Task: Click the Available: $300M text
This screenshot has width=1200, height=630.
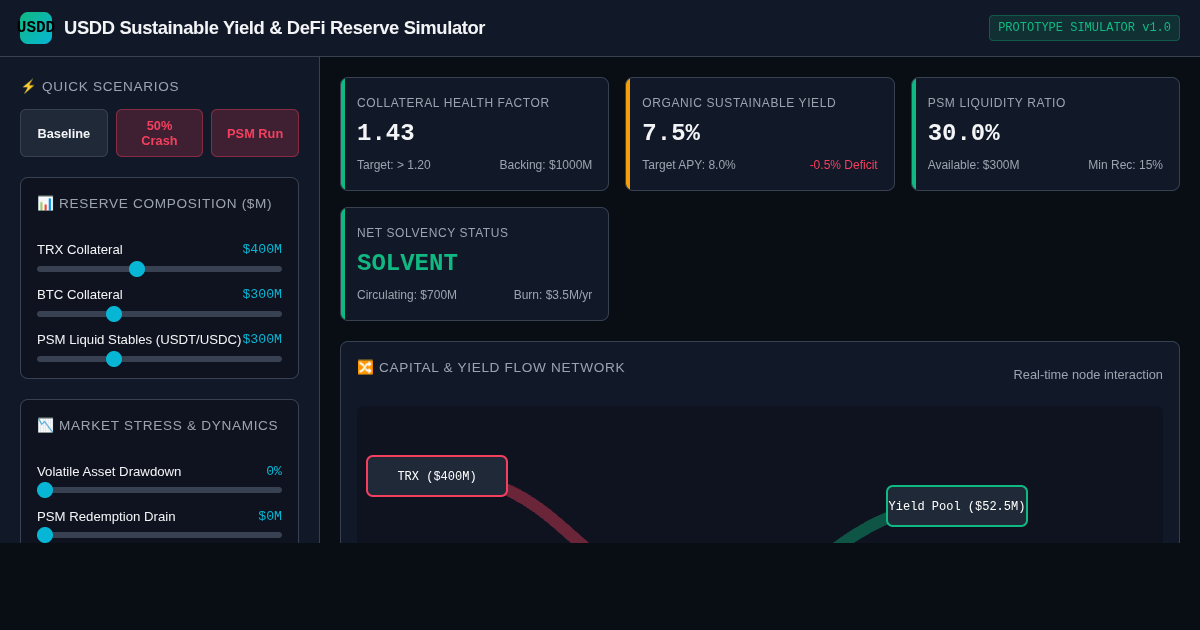Action: [973, 165]
